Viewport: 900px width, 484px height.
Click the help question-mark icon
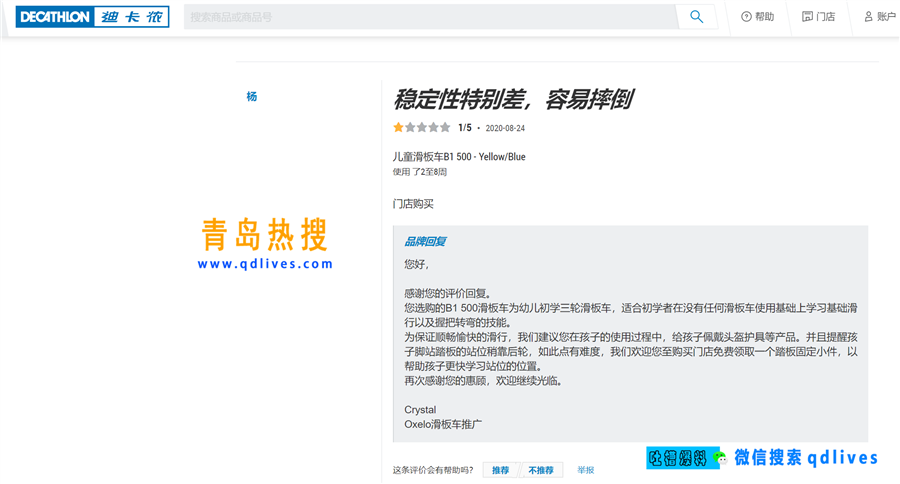(x=746, y=17)
